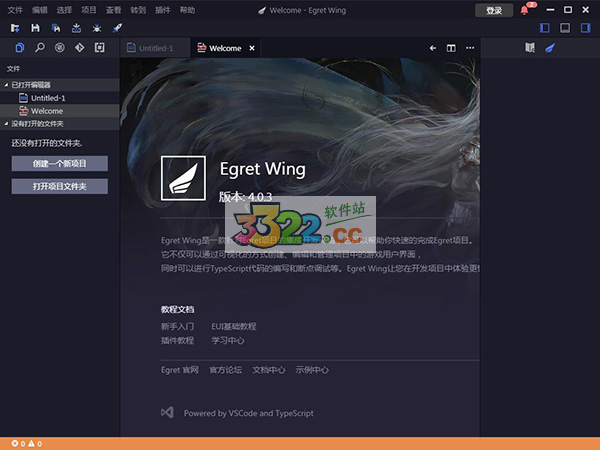This screenshot has height=450, width=600.
Task: Click the build project toolbar icon
Action: (77, 28)
